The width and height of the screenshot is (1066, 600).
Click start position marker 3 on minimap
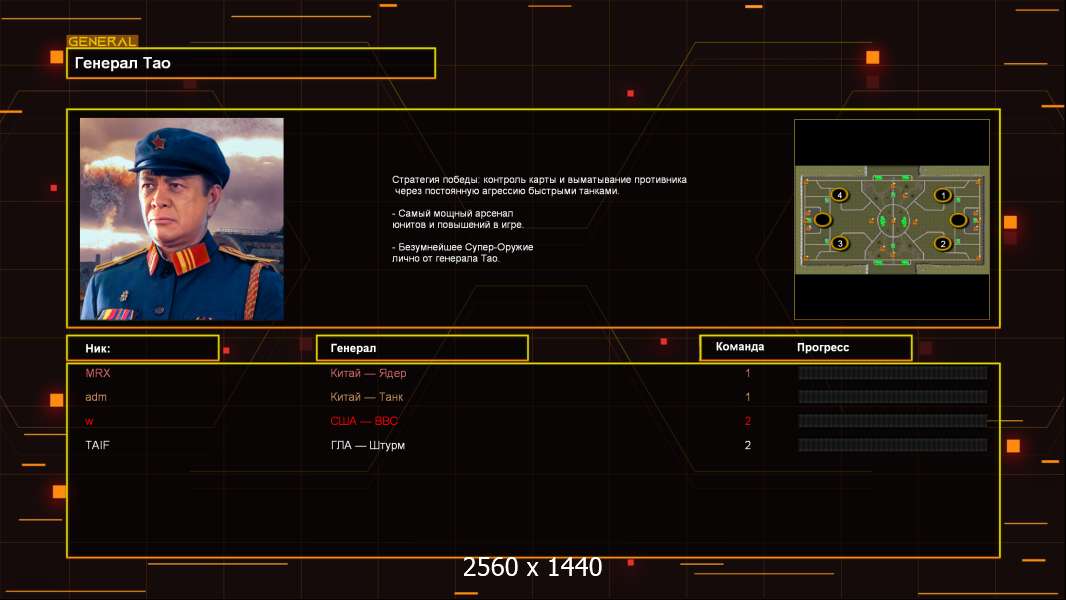click(840, 243)
